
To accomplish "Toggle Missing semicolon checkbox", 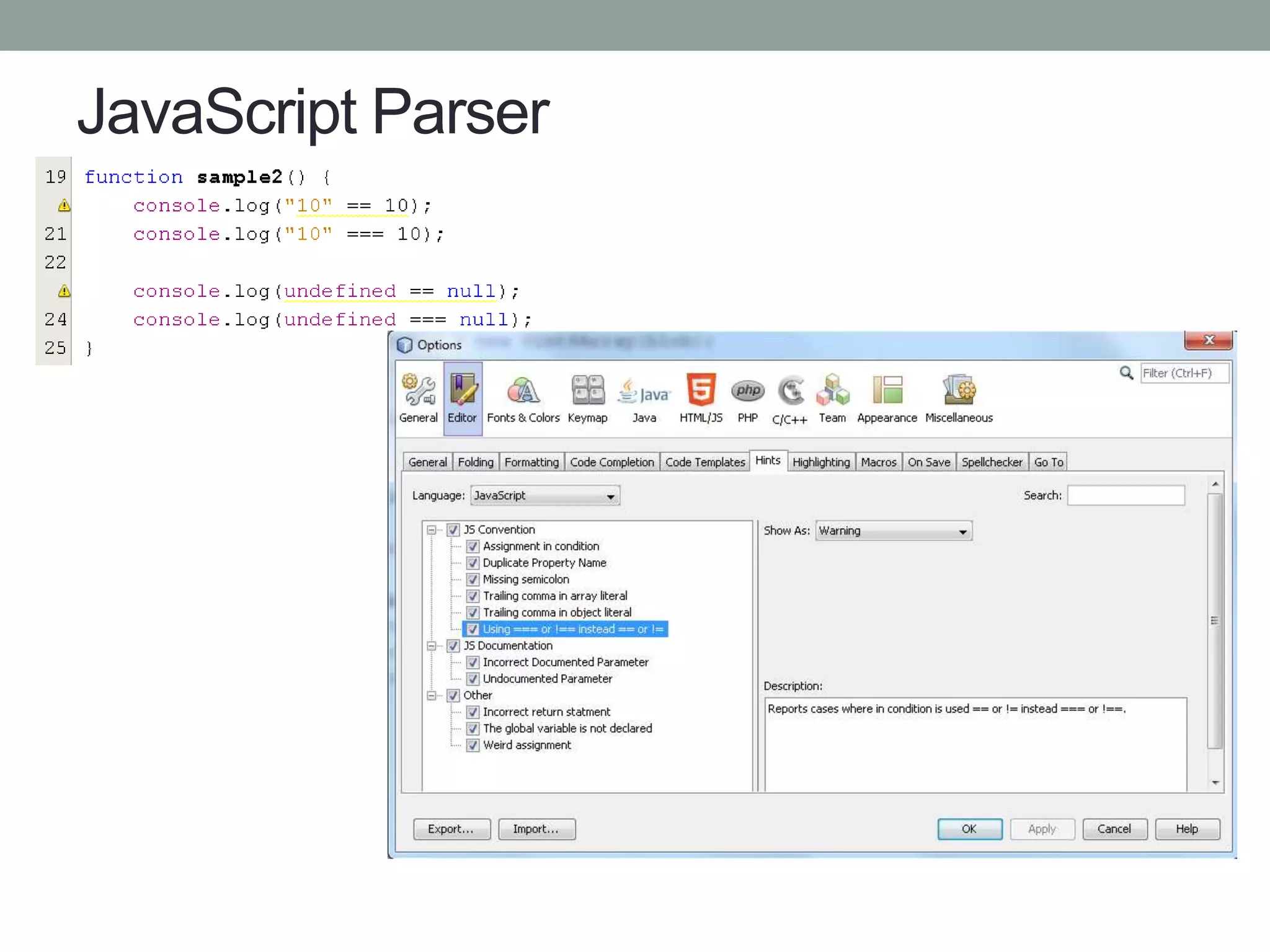I will [x=473, y=580].
